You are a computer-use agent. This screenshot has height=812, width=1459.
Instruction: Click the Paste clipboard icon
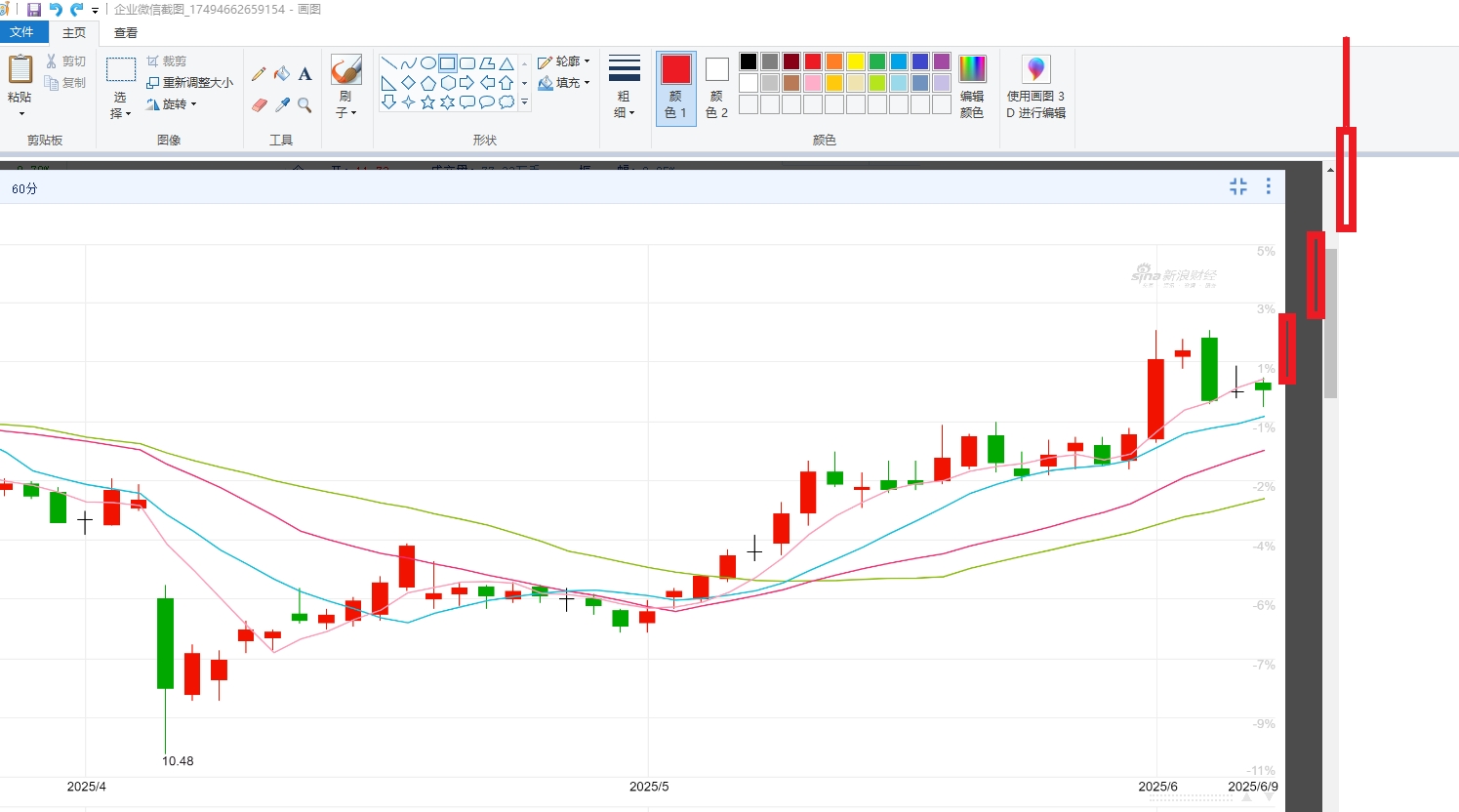(x=20, y=70)
